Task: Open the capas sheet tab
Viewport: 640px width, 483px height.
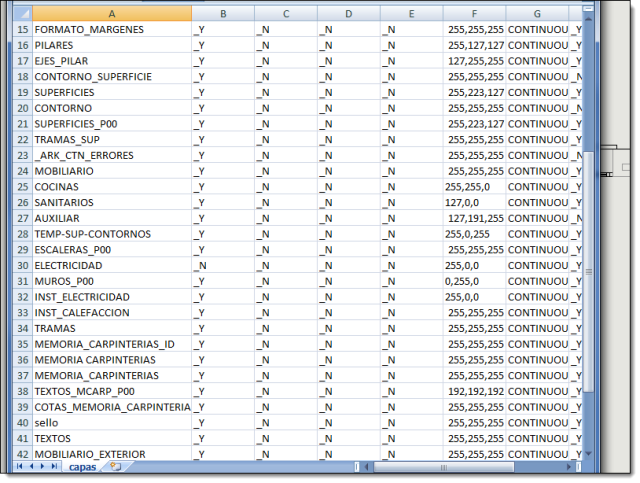Action: pyautogui.click(x=82, y=467)
